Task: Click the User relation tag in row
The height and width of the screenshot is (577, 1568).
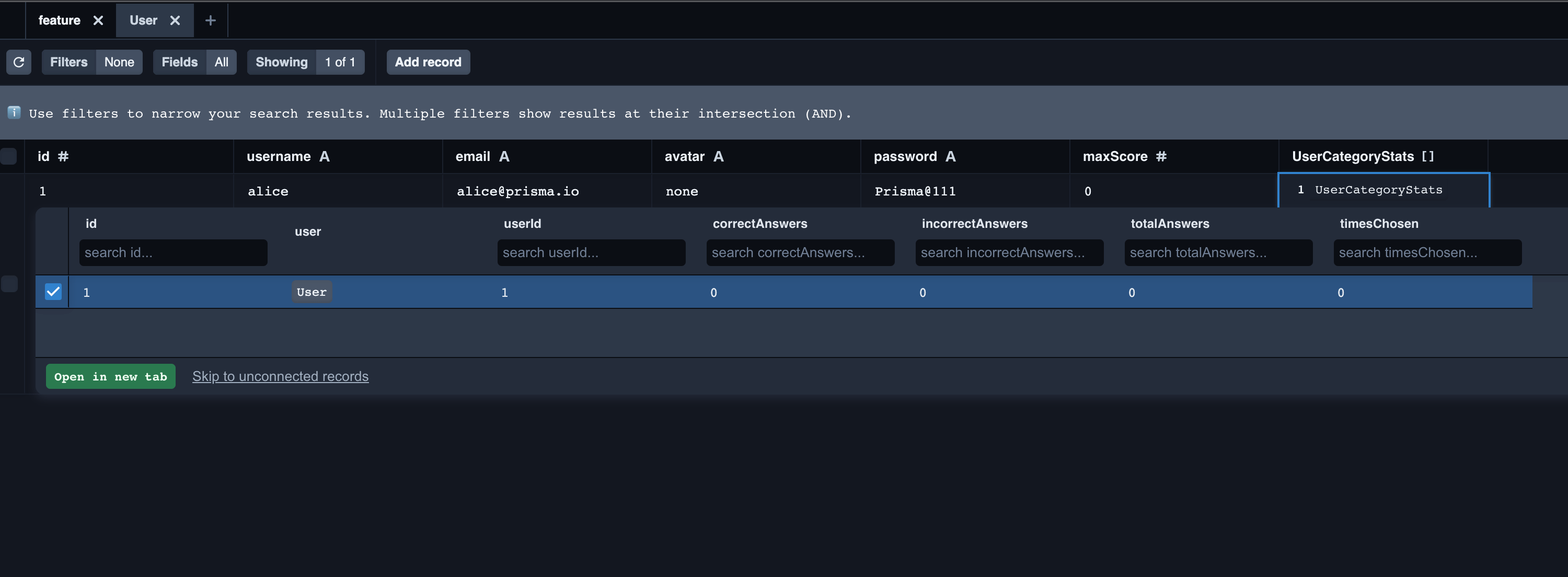Action: pyautogui.click(x=311, y=292)
